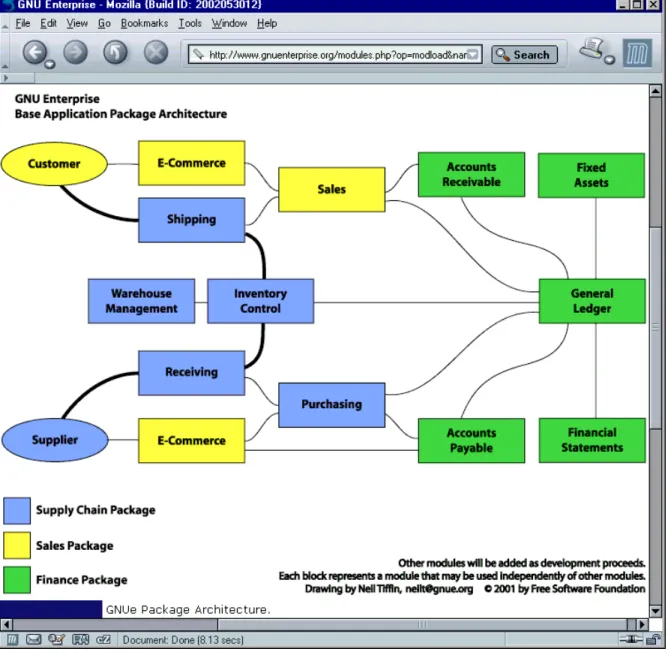The image size is (668, 655).
Task: Click the Receiving module box
Action: (192, 373)
